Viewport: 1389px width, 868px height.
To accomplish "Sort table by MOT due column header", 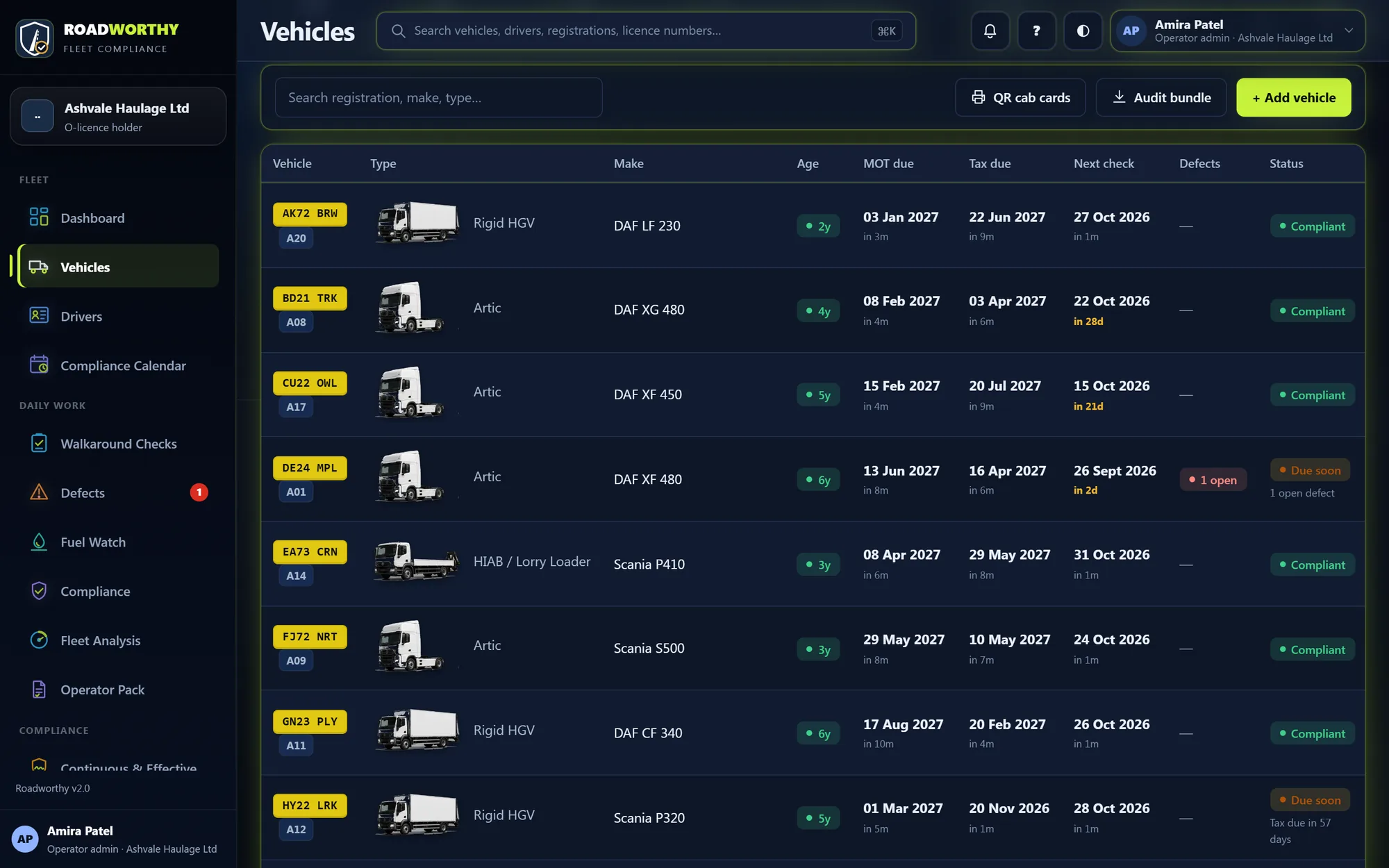I will click(x=888, y=163).
